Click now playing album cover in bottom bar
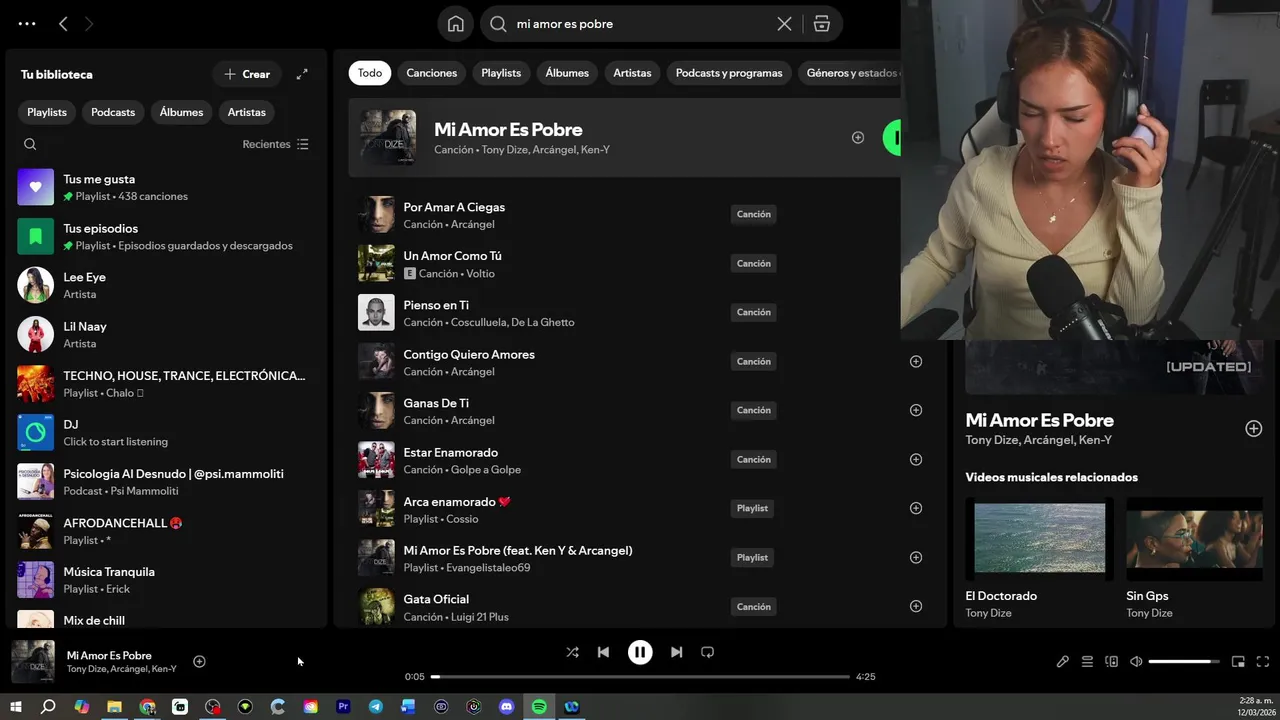Viewport: 1280px width, 720px height. 33,661
